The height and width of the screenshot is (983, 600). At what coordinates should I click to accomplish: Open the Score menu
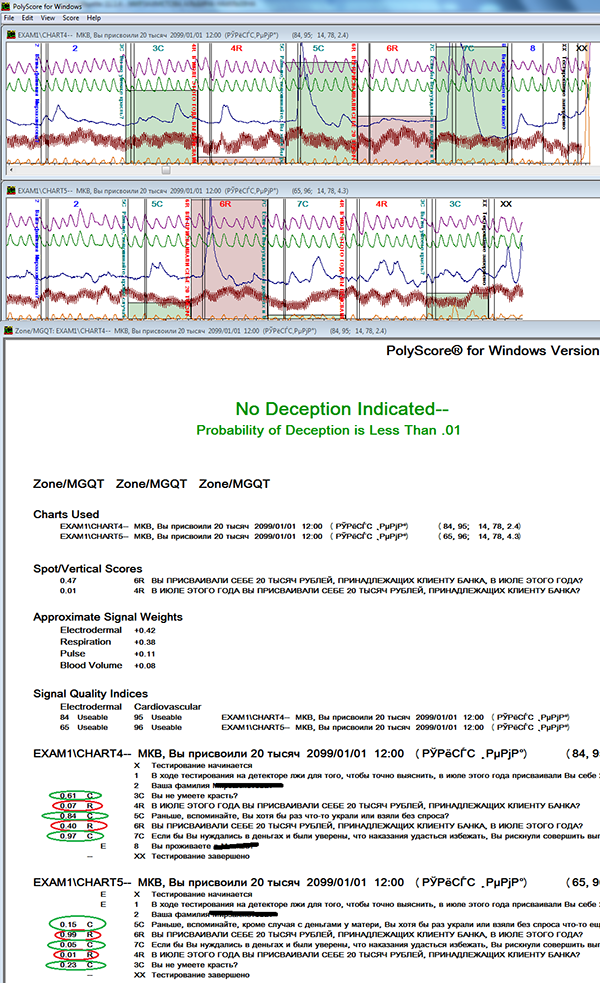[x=71, y=18]
